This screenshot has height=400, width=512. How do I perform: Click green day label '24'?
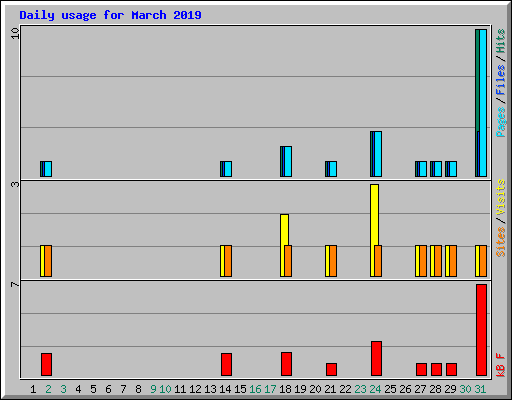coord(375,389)
